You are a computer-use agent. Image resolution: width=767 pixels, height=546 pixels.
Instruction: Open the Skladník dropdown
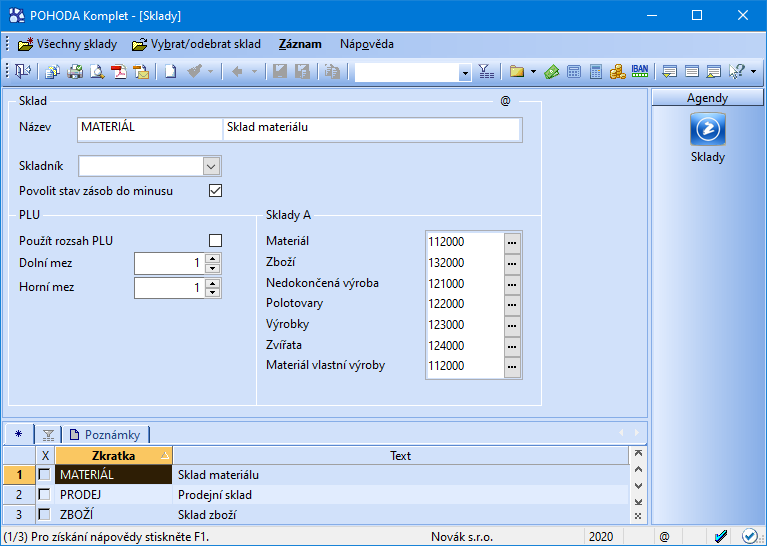click(211, 166)
